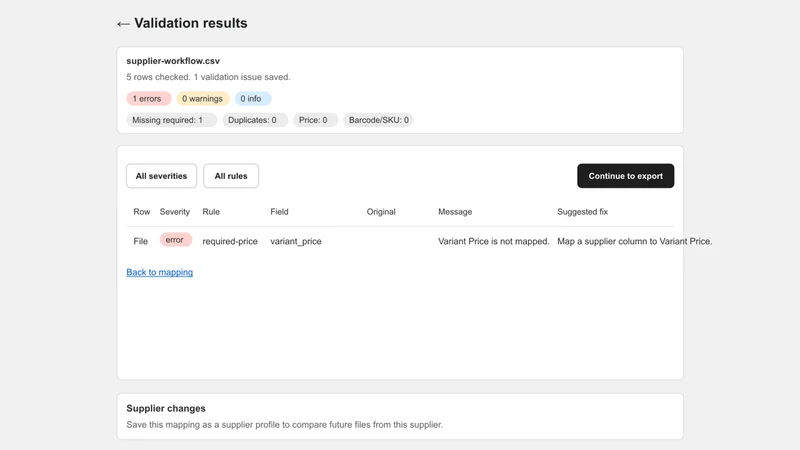Click the Message column header

[x=455, y=212]
